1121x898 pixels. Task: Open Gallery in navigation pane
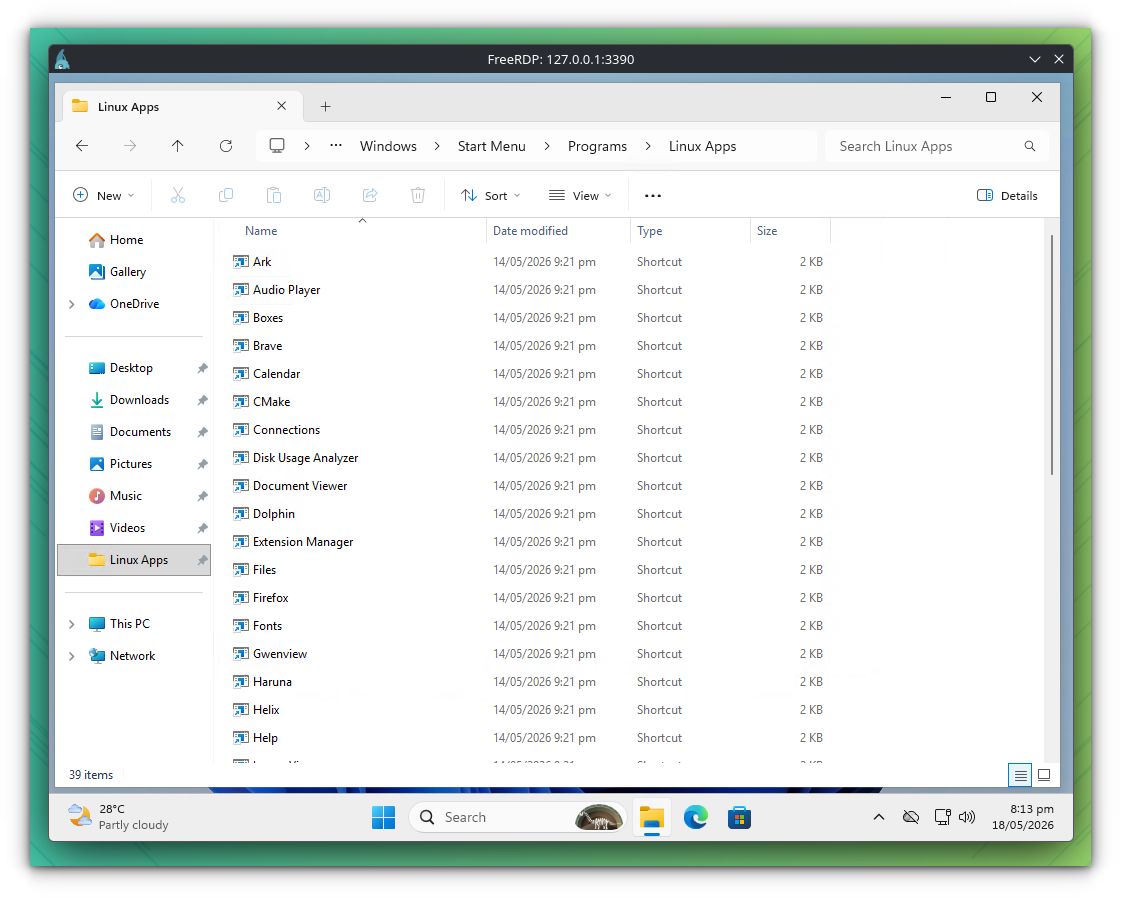coord(127,272)
